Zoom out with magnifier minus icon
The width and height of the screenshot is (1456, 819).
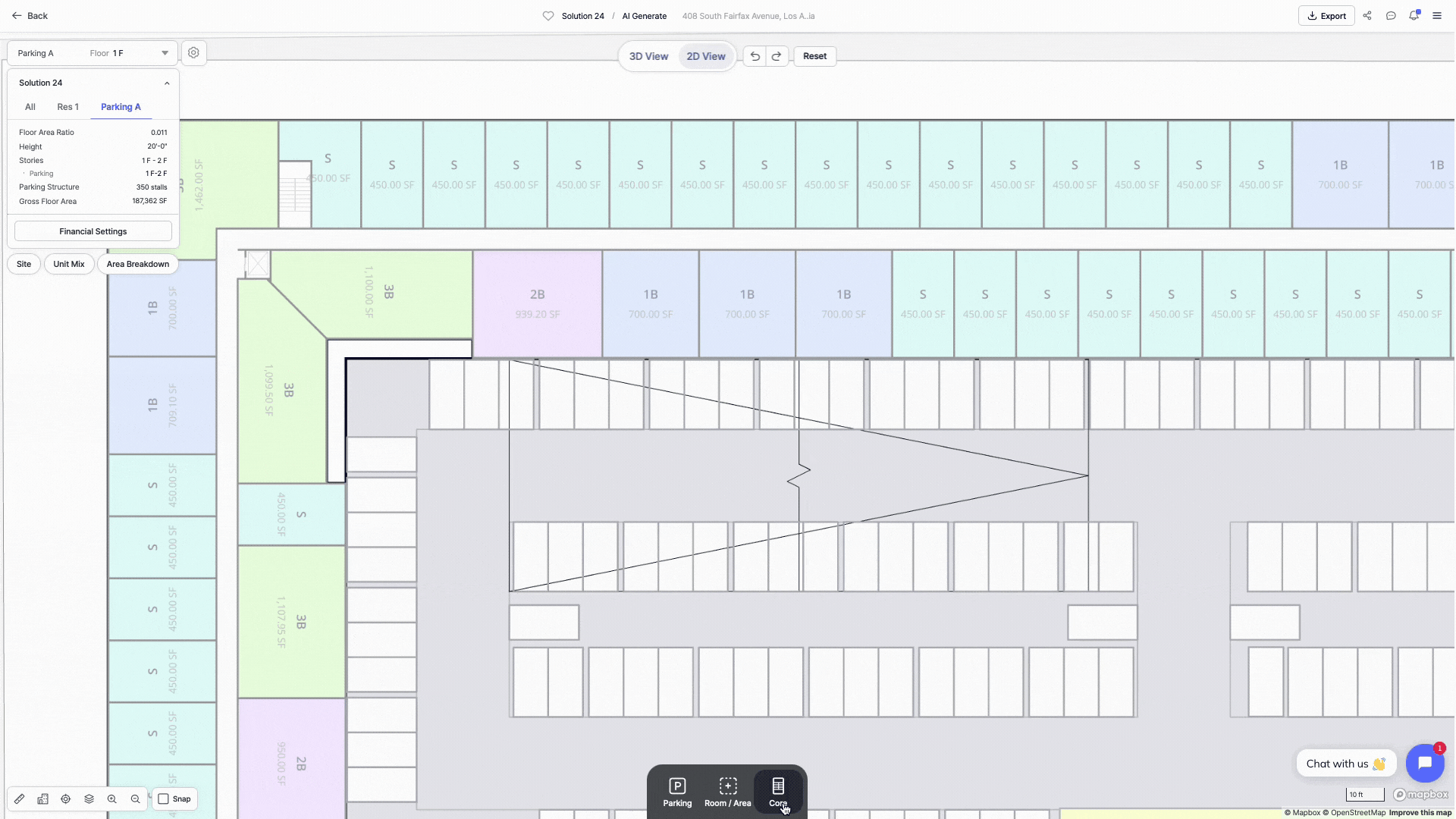pyautogui.click(x=135, y=799)
